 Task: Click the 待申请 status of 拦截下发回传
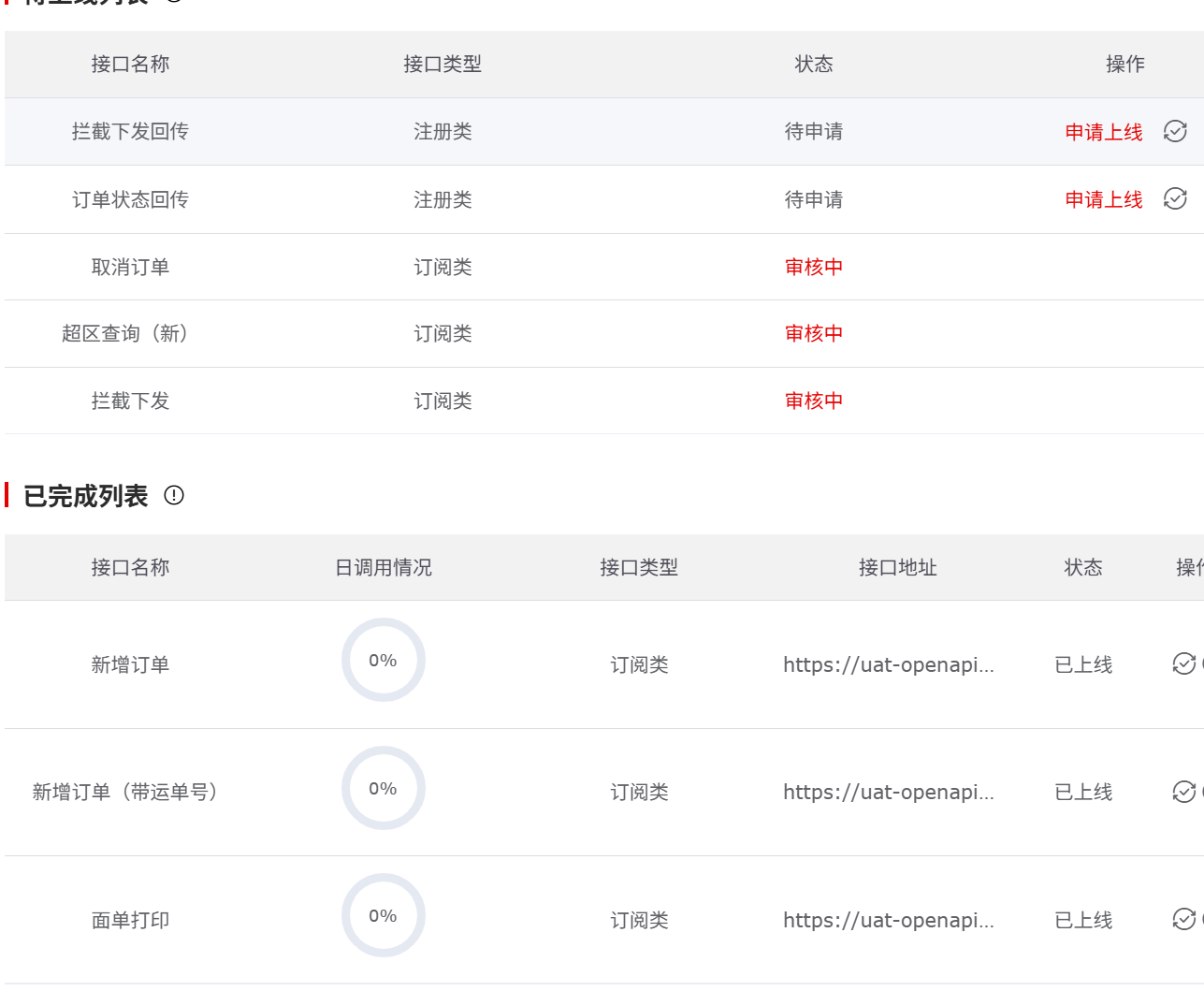[x=814, y=132]
